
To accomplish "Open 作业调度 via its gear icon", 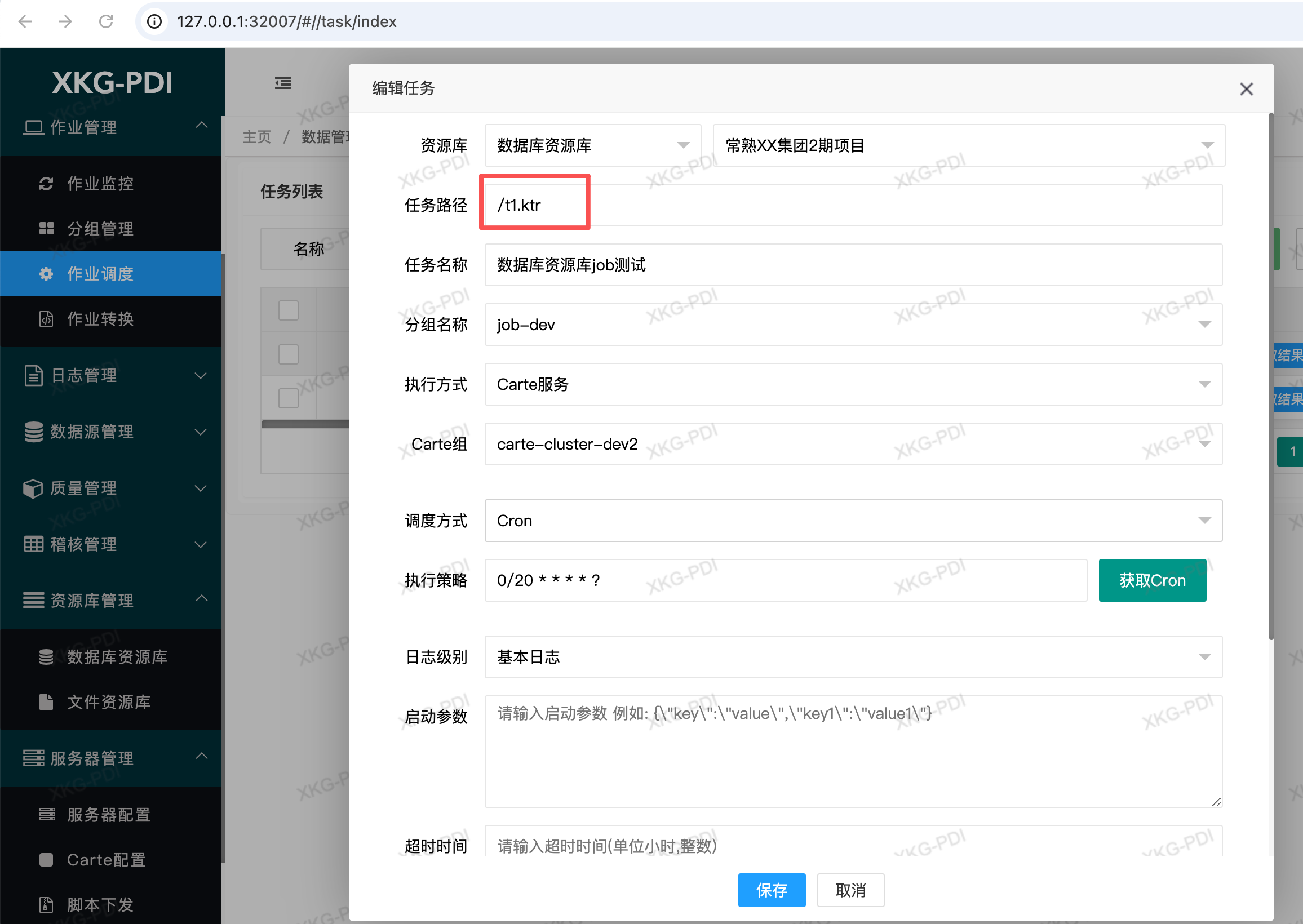I will click(46, 274).
